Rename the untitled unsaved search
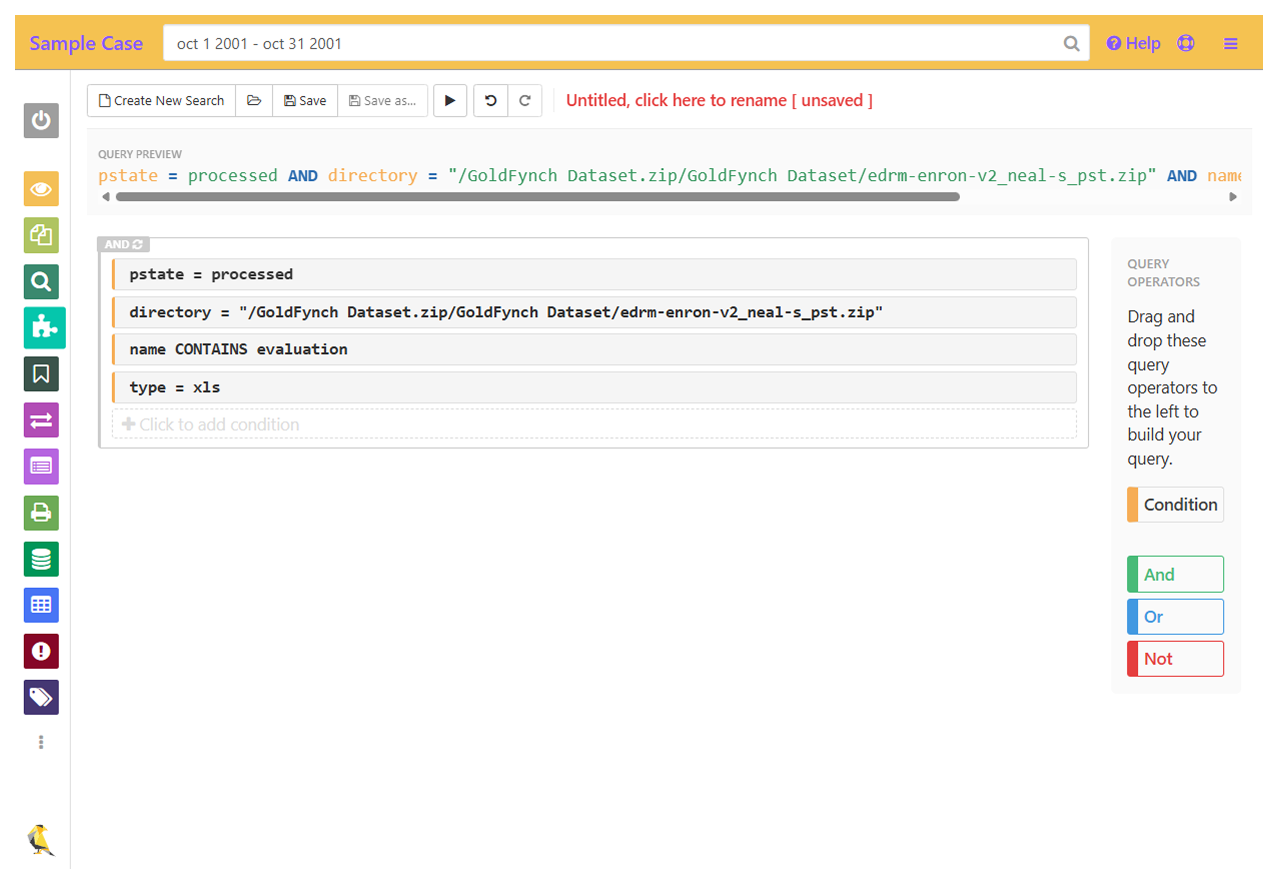 [719, 101]
